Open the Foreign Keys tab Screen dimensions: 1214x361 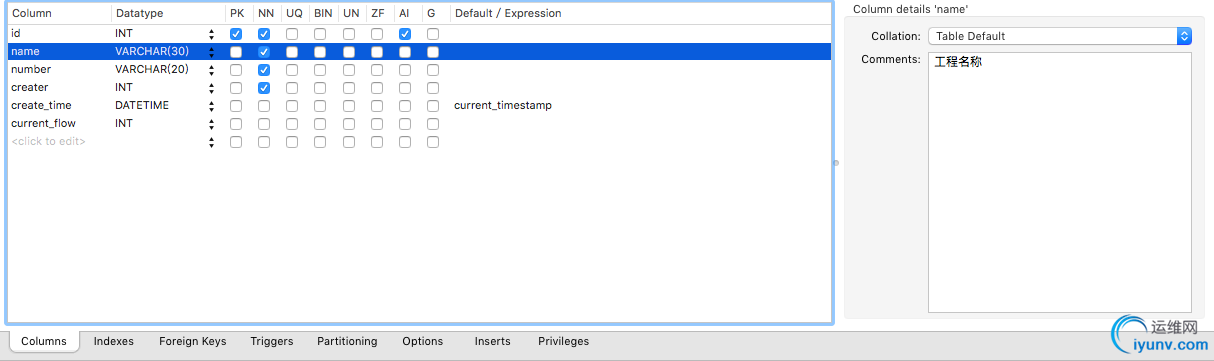point(193,341)
